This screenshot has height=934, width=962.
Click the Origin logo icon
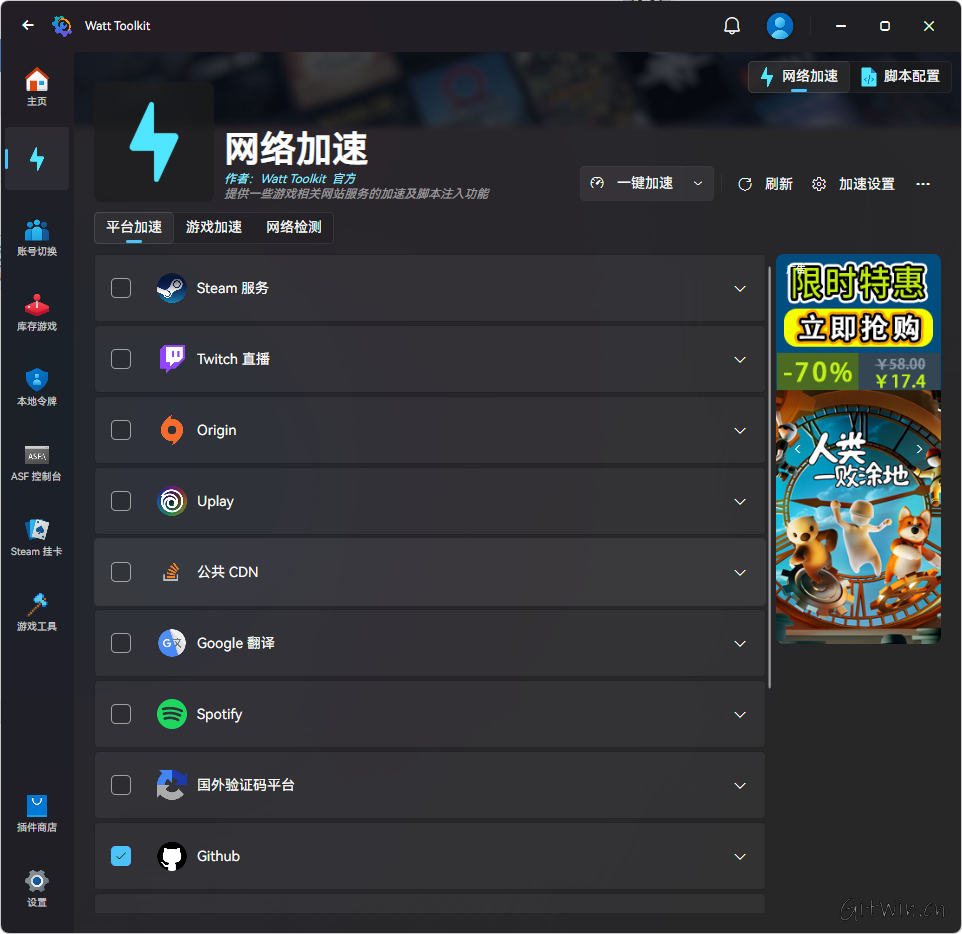(172, 430)
